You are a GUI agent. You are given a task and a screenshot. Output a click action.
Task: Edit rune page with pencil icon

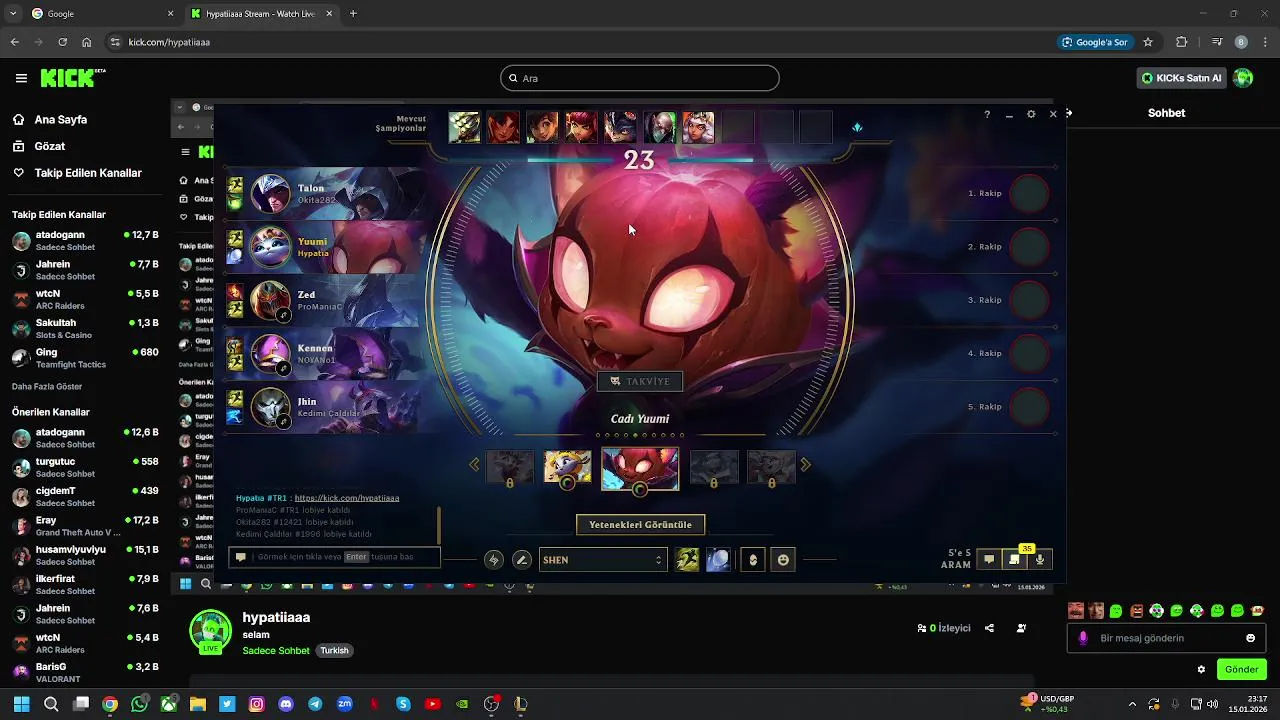521,560
